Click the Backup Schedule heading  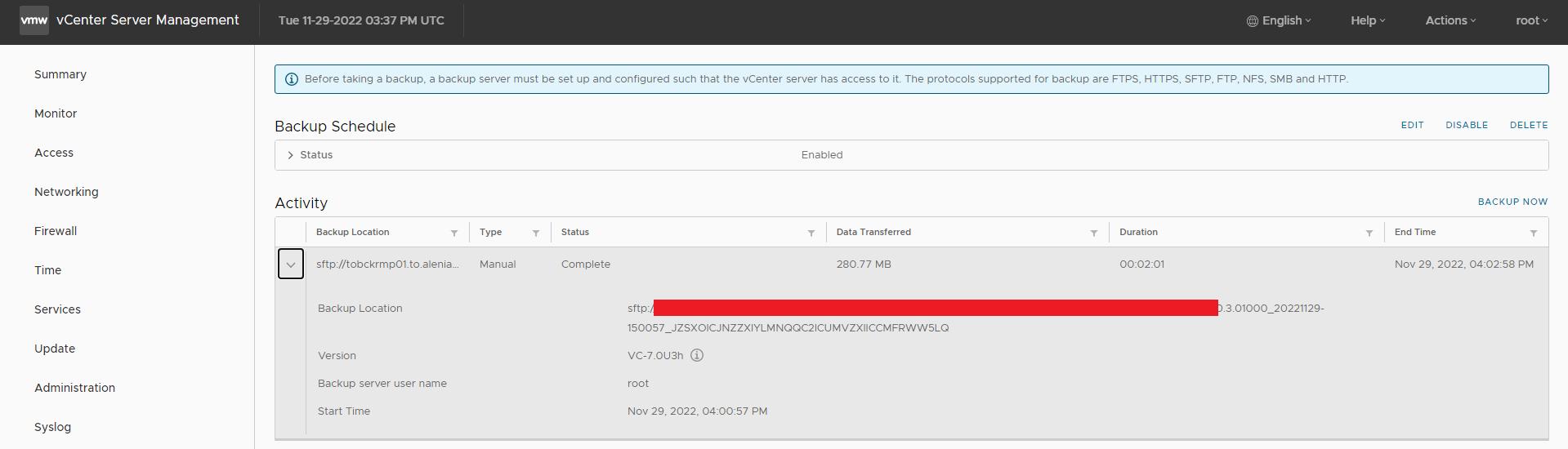tap(335, 127)
